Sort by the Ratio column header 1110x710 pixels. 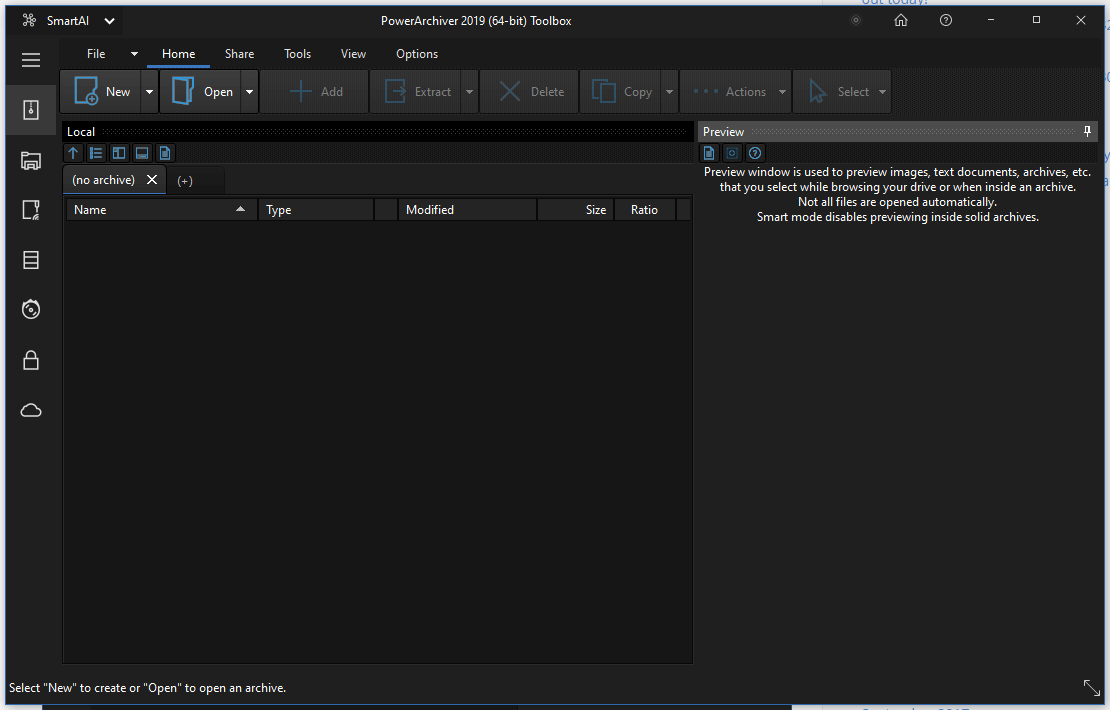coord(644,210)
